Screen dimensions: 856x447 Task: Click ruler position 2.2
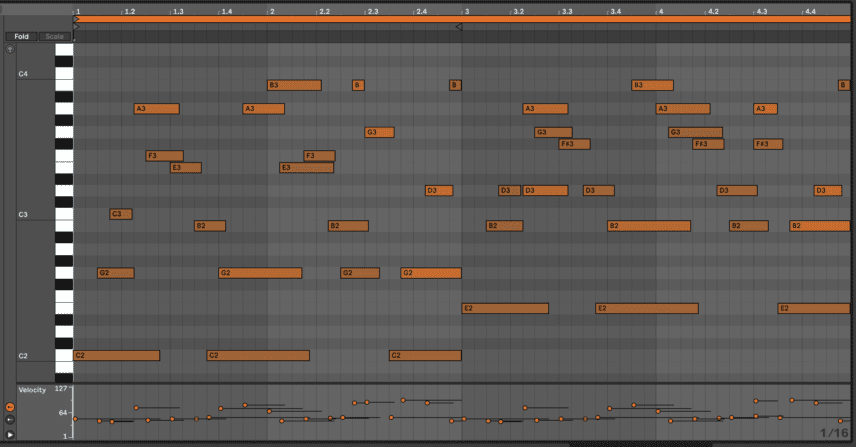coord(324,11)
